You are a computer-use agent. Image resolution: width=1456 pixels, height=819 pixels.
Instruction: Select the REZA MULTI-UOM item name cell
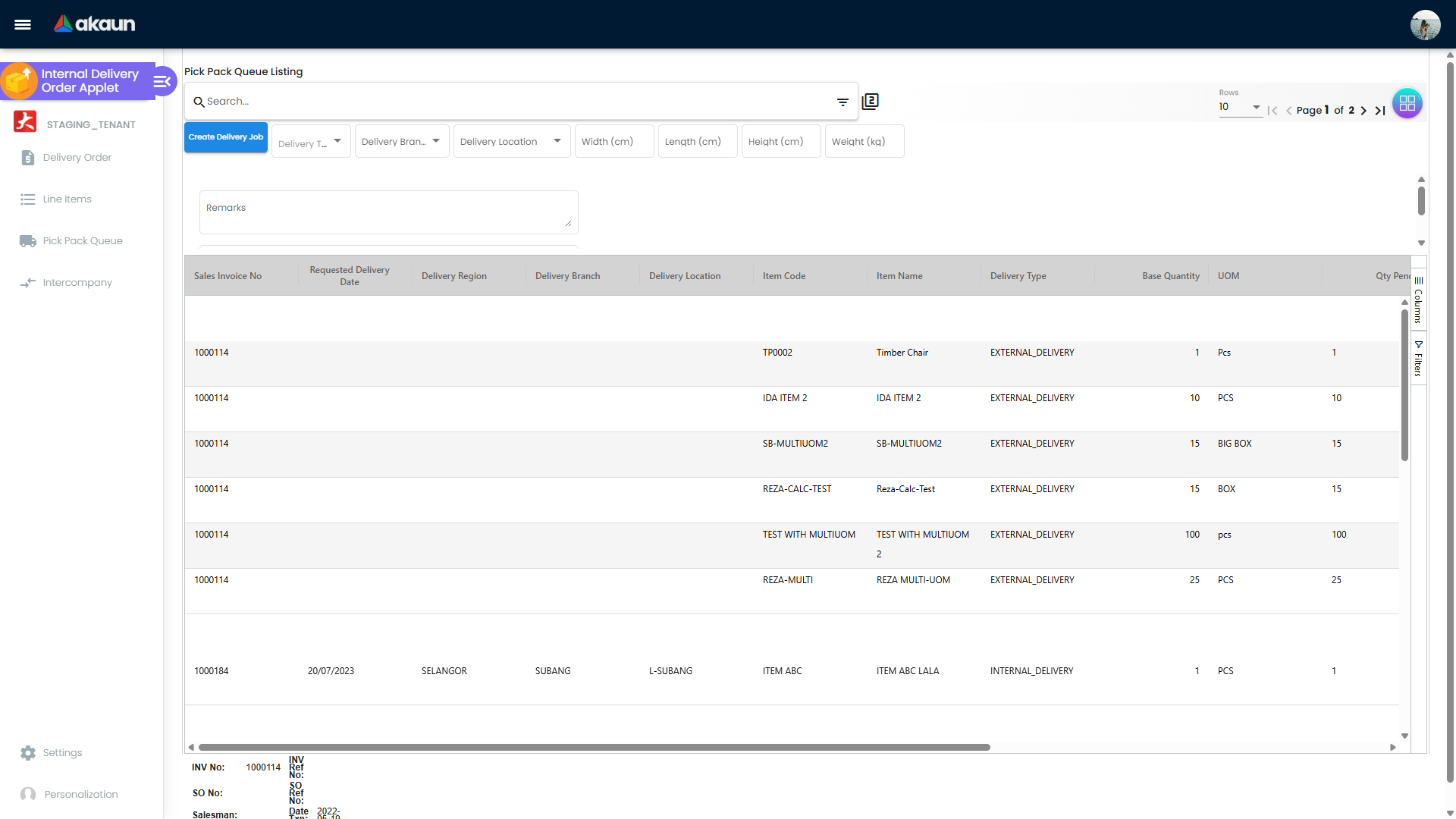coord(913,580)
